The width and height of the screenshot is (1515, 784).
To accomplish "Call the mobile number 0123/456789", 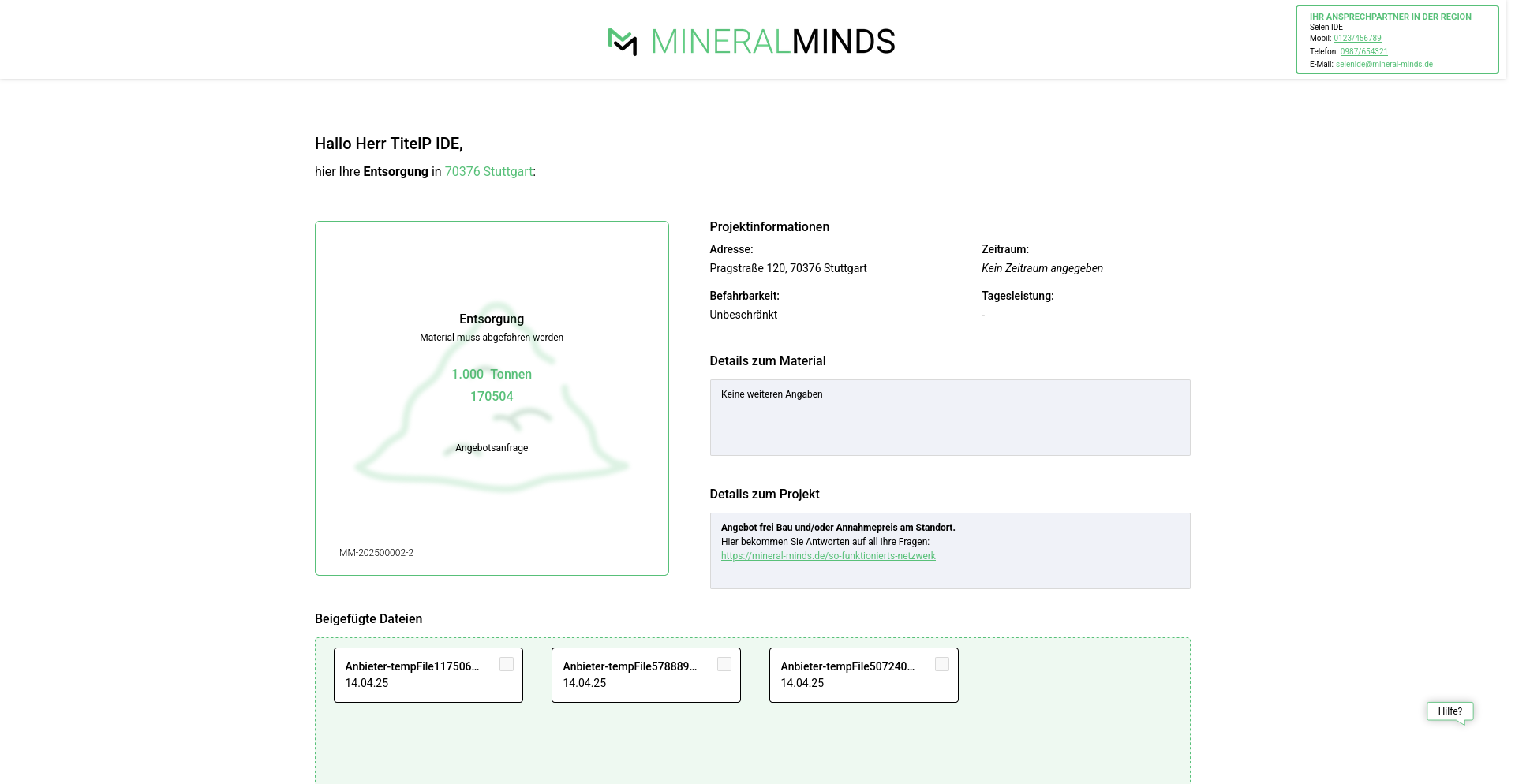I will tap(1357, 39).
